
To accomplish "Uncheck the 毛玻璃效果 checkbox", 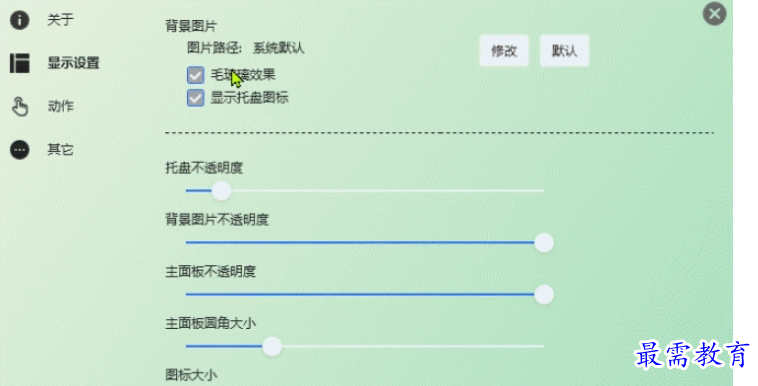I will tap(195, 75).
